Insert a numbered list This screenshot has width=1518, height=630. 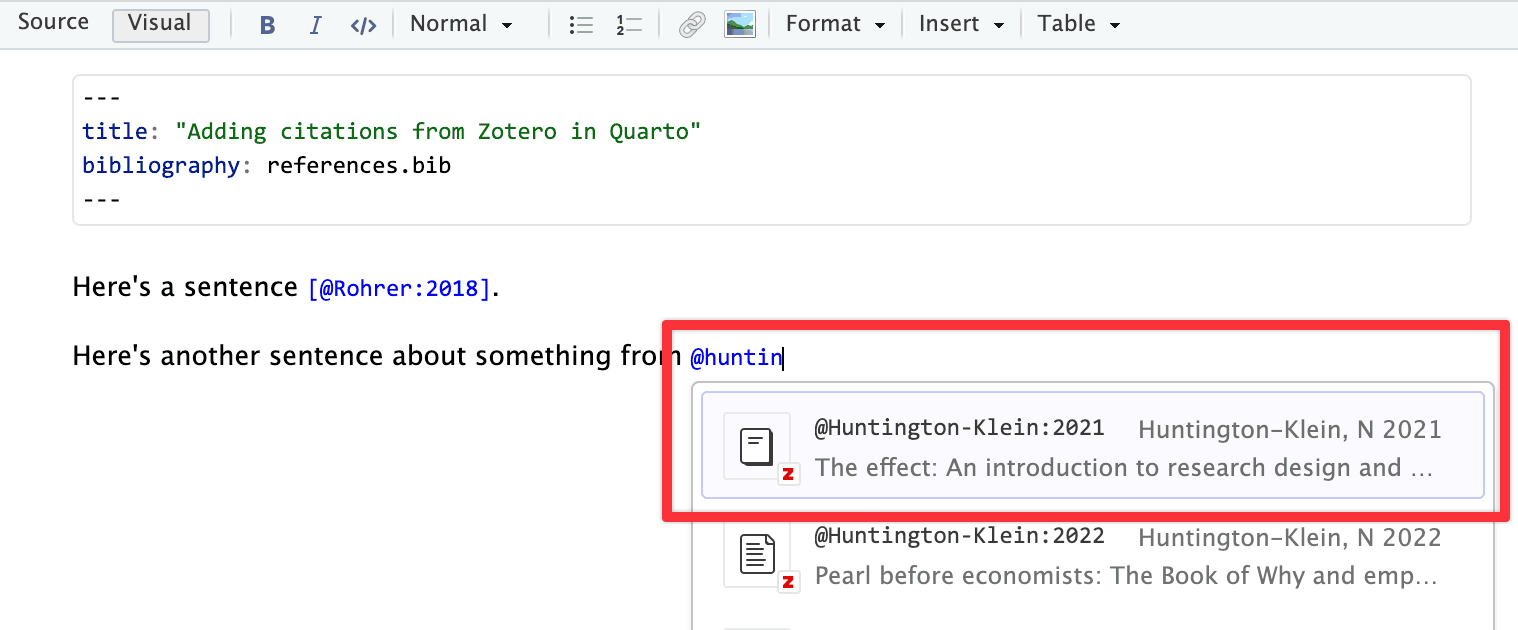coord(629,25)
